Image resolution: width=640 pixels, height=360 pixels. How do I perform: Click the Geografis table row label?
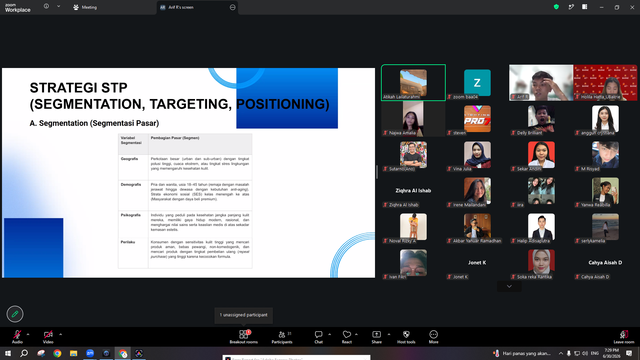pyautogui.click(x=129, y=159)
